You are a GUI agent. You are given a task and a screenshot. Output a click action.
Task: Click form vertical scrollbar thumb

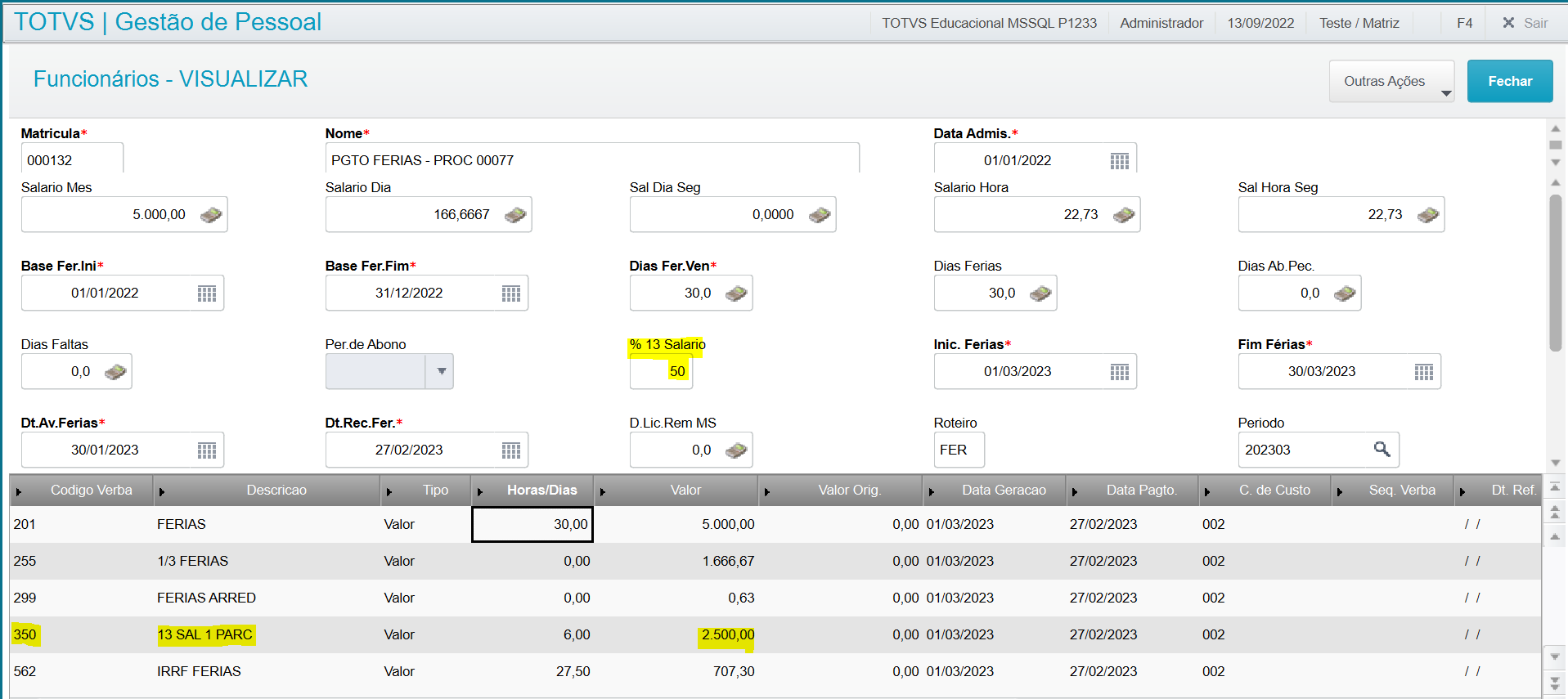(x=1555, y=272)
